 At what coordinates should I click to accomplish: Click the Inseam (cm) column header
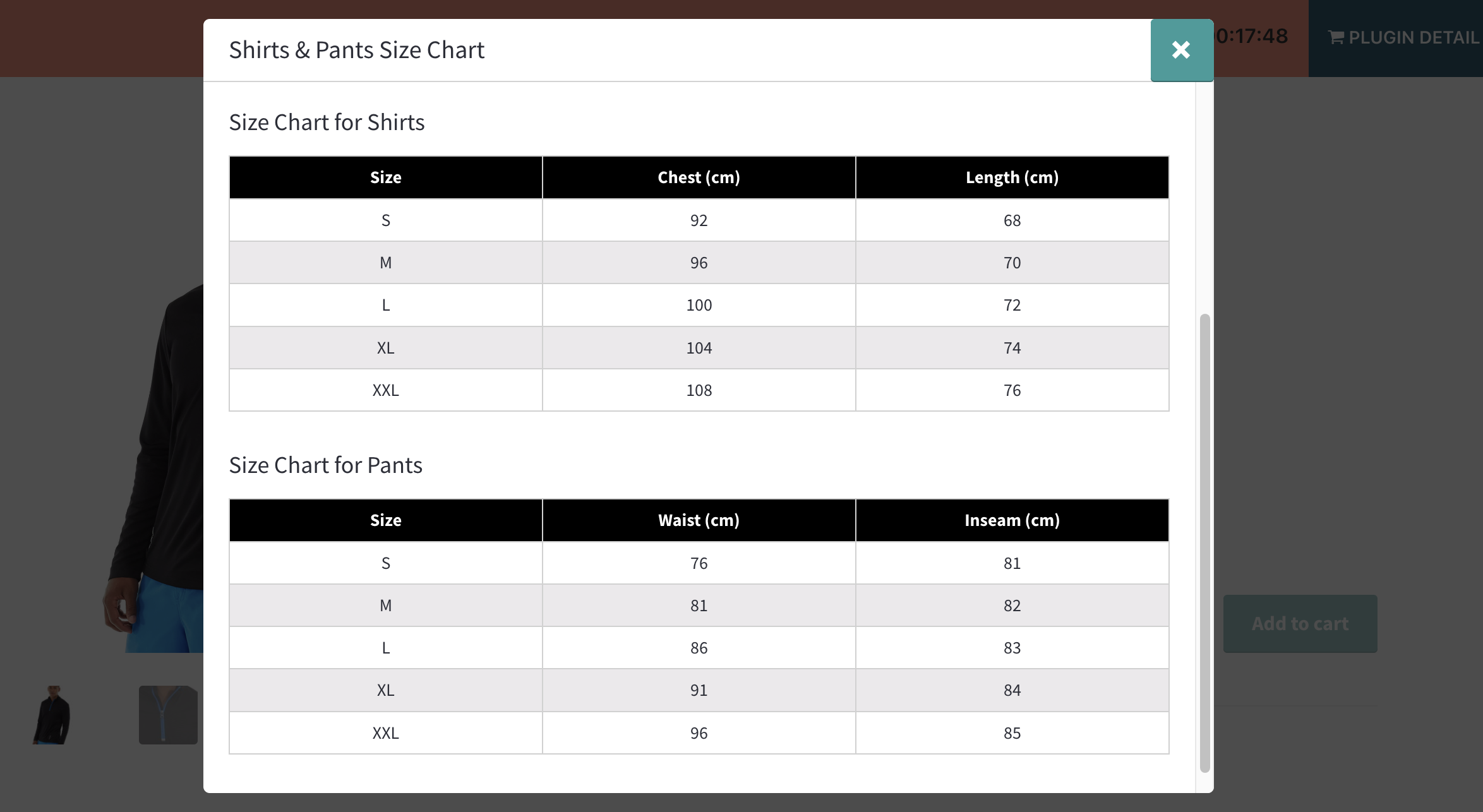[x=1011, y=520]
